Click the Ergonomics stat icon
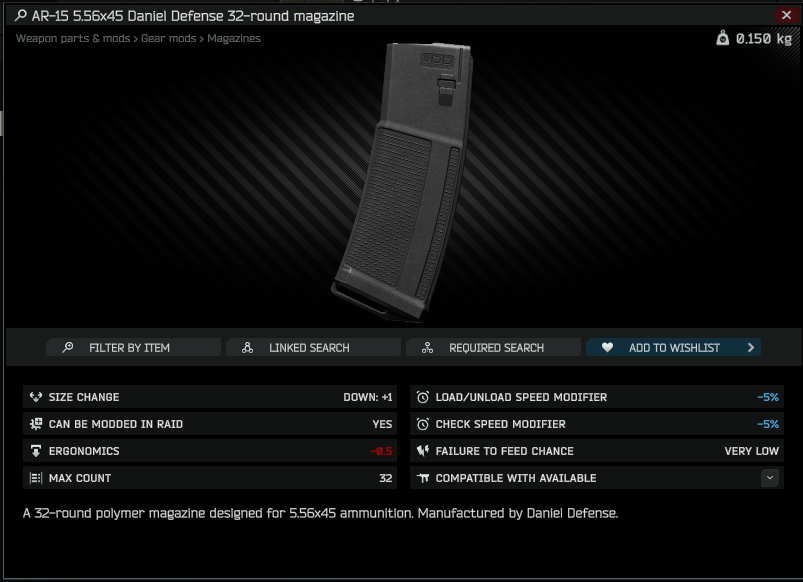Screen dimensions: 803x582 (36, 451)
